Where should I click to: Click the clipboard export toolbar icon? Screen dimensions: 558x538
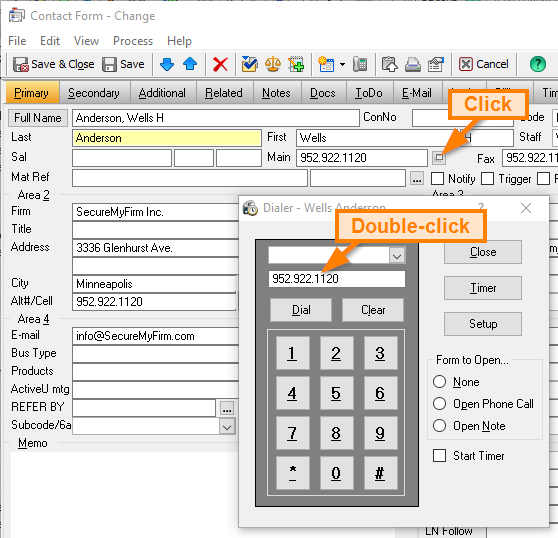(390, 64)
